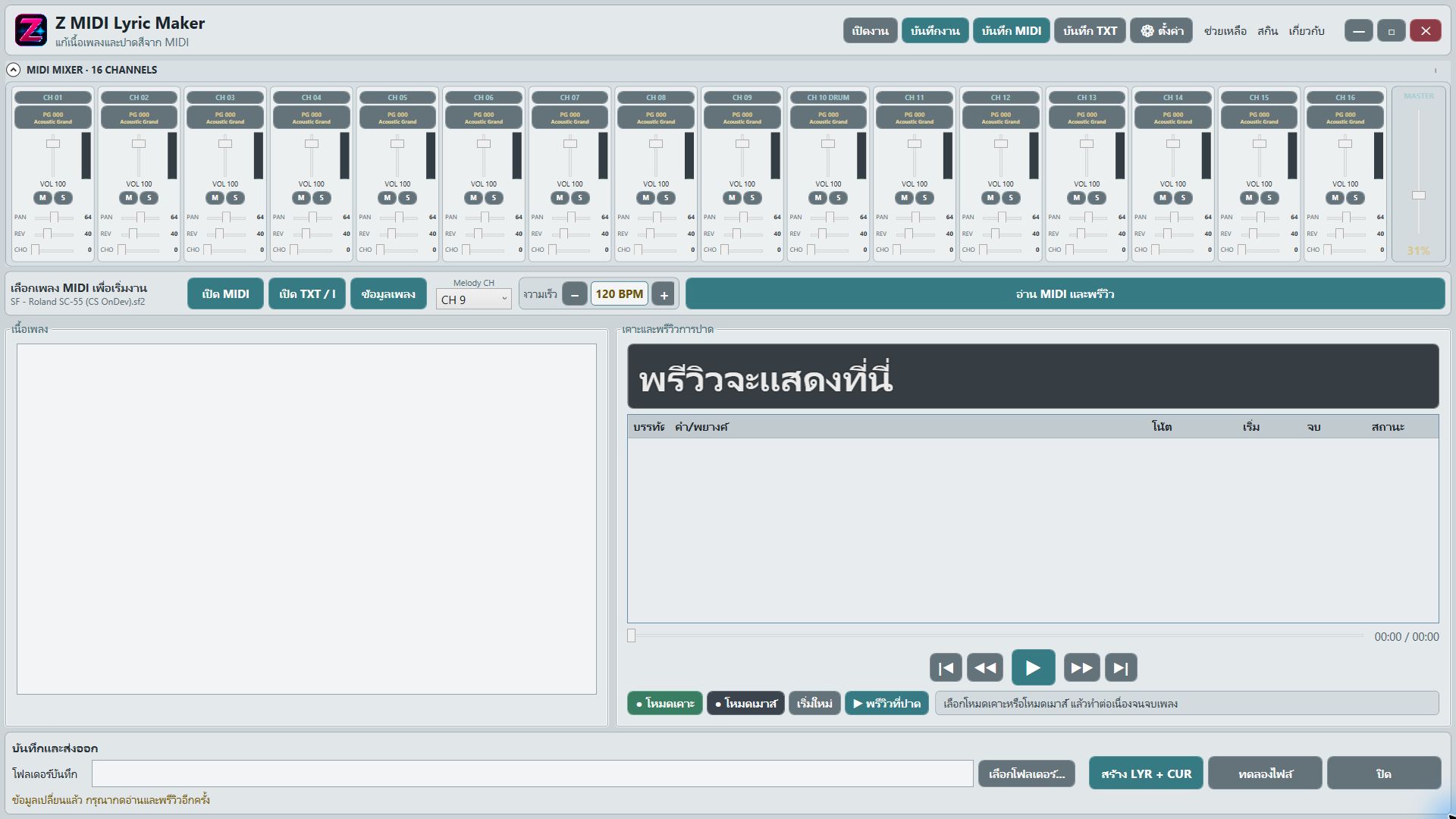This screenshot has width=1456, height=819.
Task: Mute channel CH 01
Action: coord(42,198)
